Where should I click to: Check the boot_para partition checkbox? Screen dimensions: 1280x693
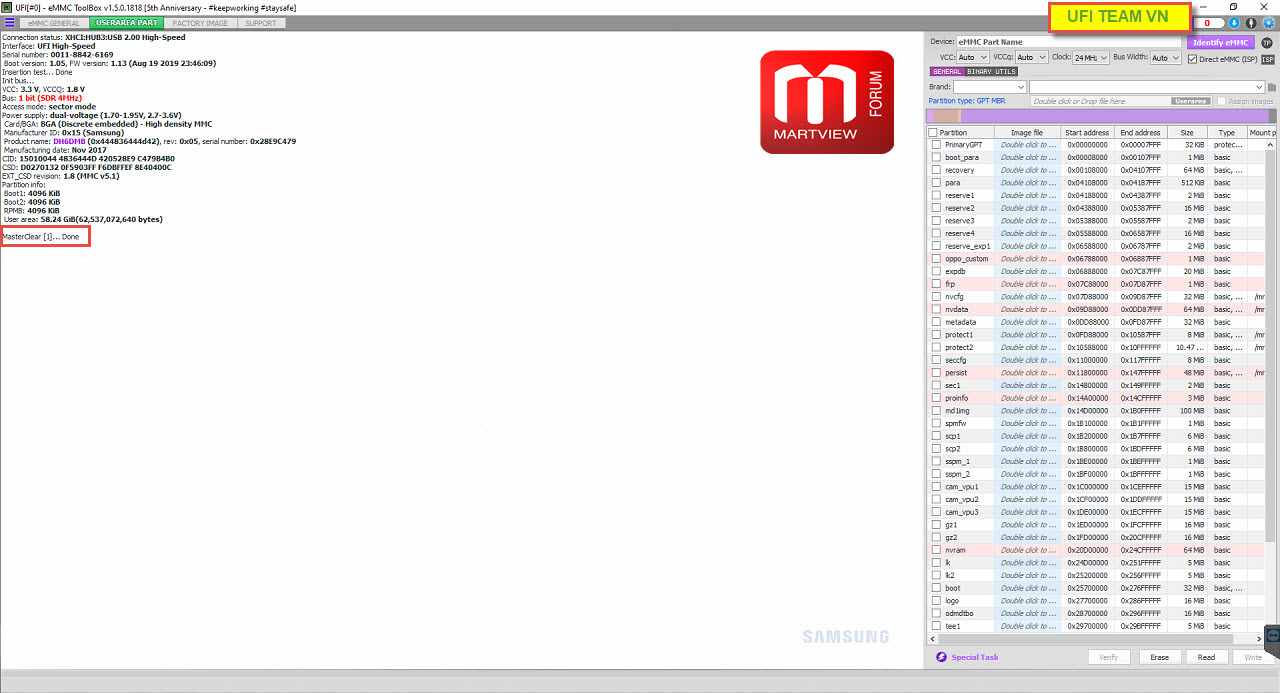[x=936, y=157]
